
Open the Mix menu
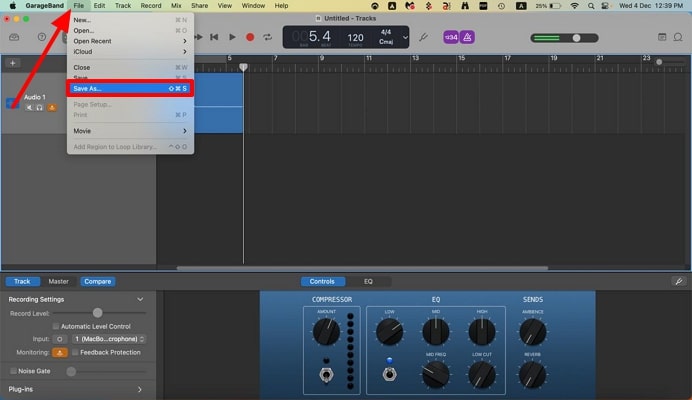(x=176, y=6)
